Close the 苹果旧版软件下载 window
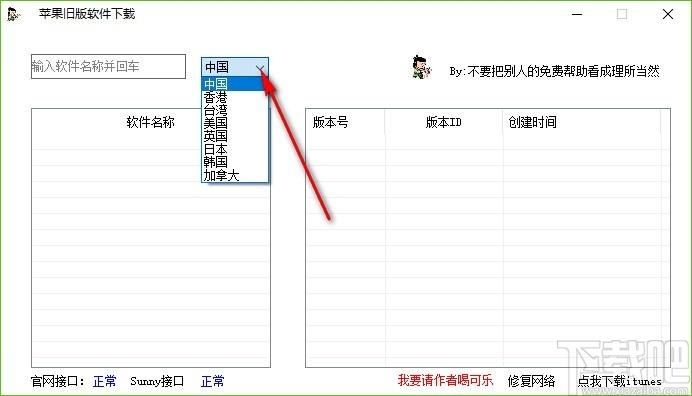692x396 pixels. click(x=668, y=14)
